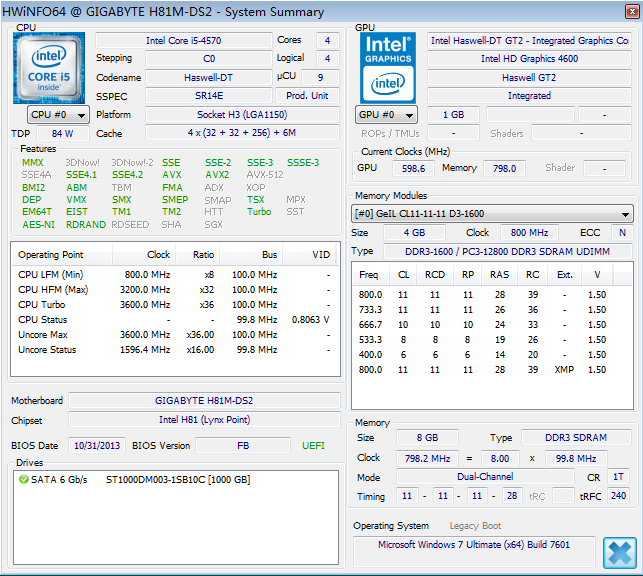This screenshot has height=576, width=643.
Task: Select the 733.3 frequency timing row
Action: [492, 310]
